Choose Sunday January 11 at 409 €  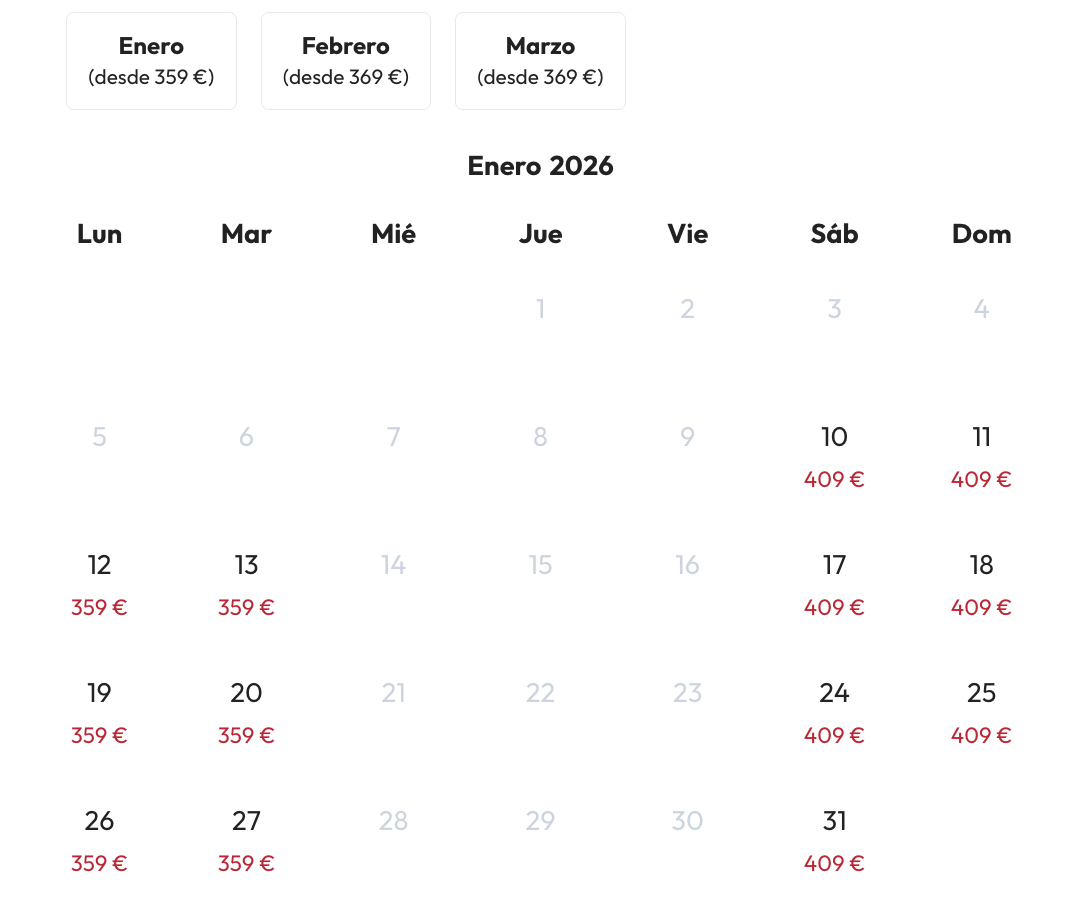[x=981, y=455]
